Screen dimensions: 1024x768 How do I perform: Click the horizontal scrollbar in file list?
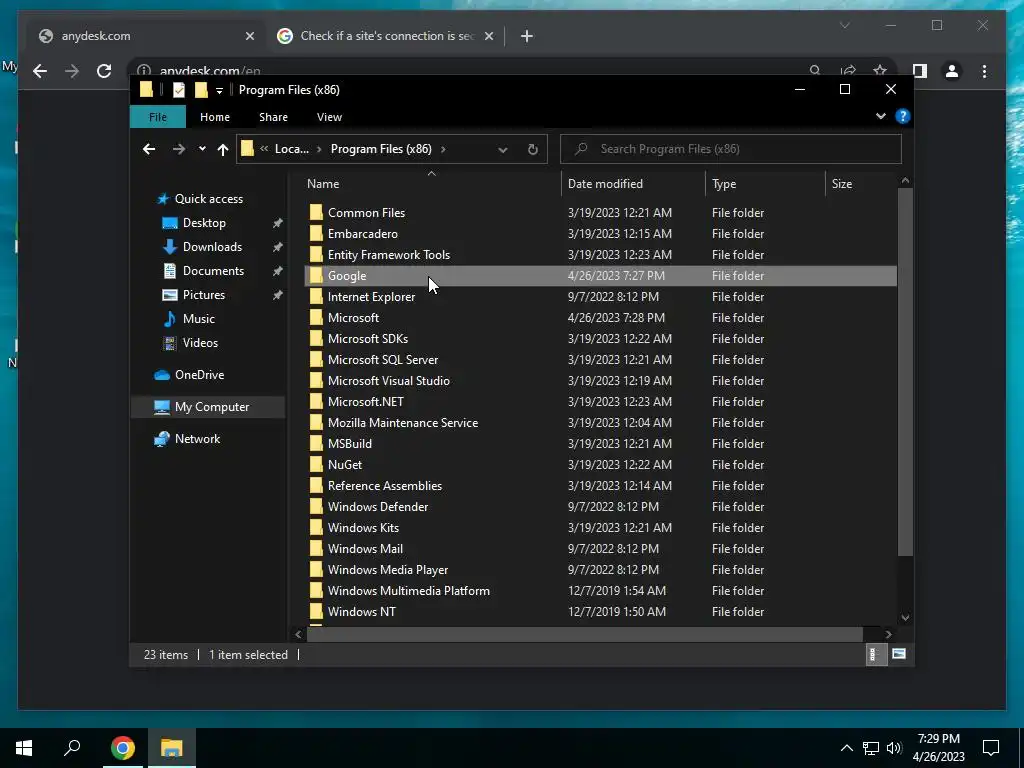(584, 634)
